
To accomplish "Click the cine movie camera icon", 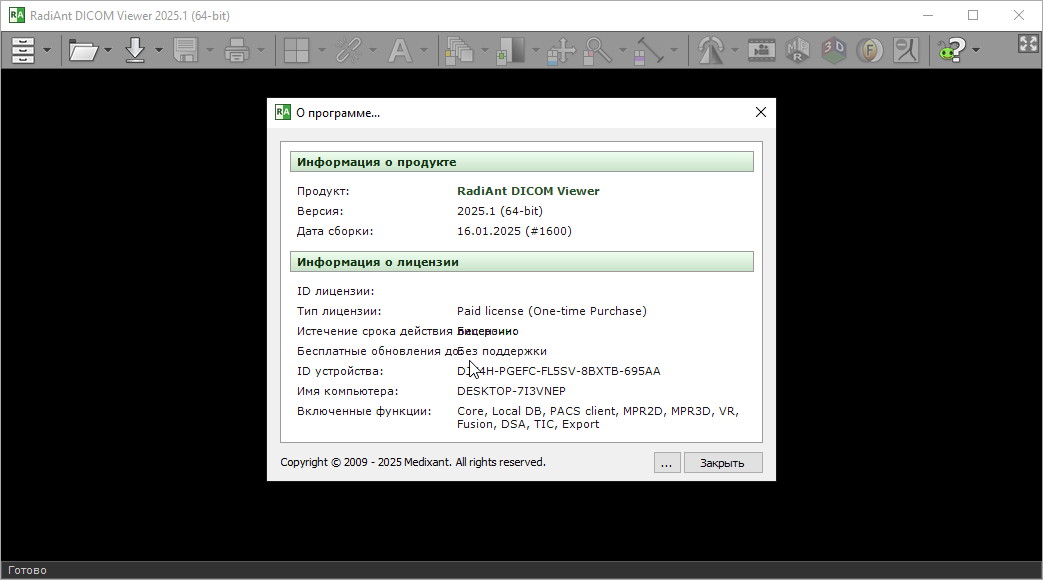I will 762,50.
